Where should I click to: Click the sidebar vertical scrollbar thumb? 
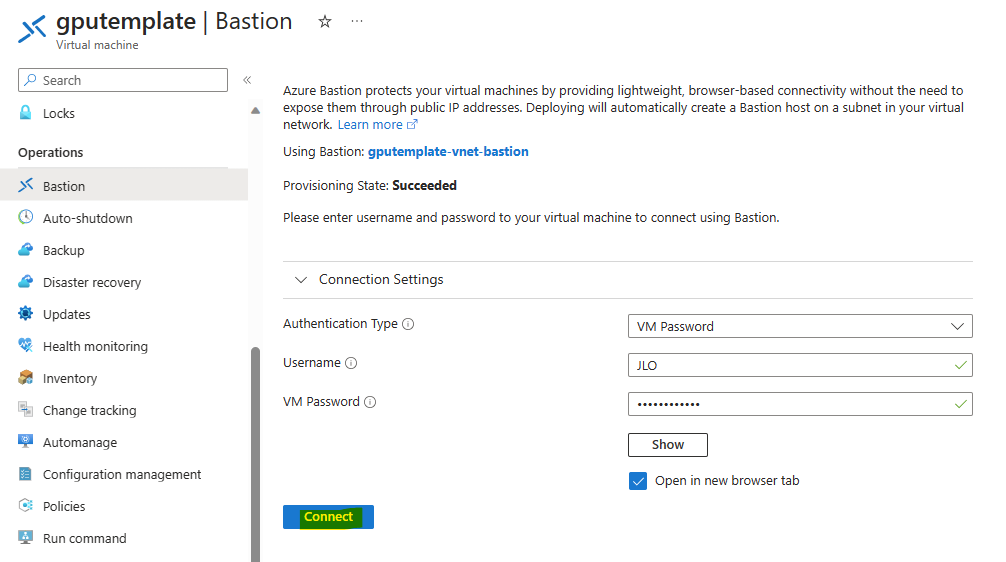[255, 454]
